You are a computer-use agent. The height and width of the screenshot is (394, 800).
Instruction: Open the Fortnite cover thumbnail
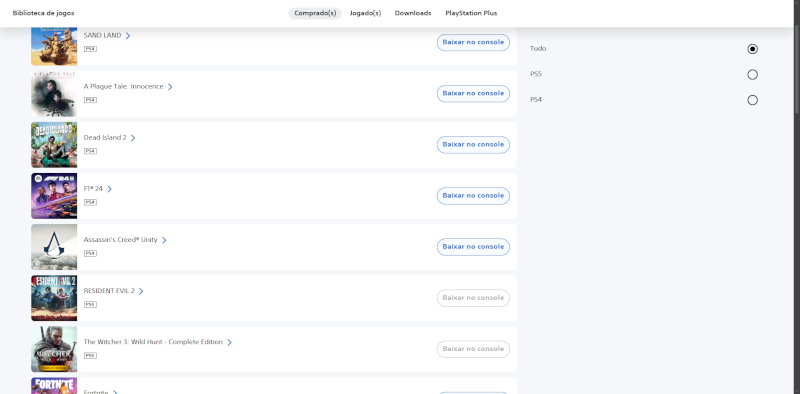(x=54, y=386)
